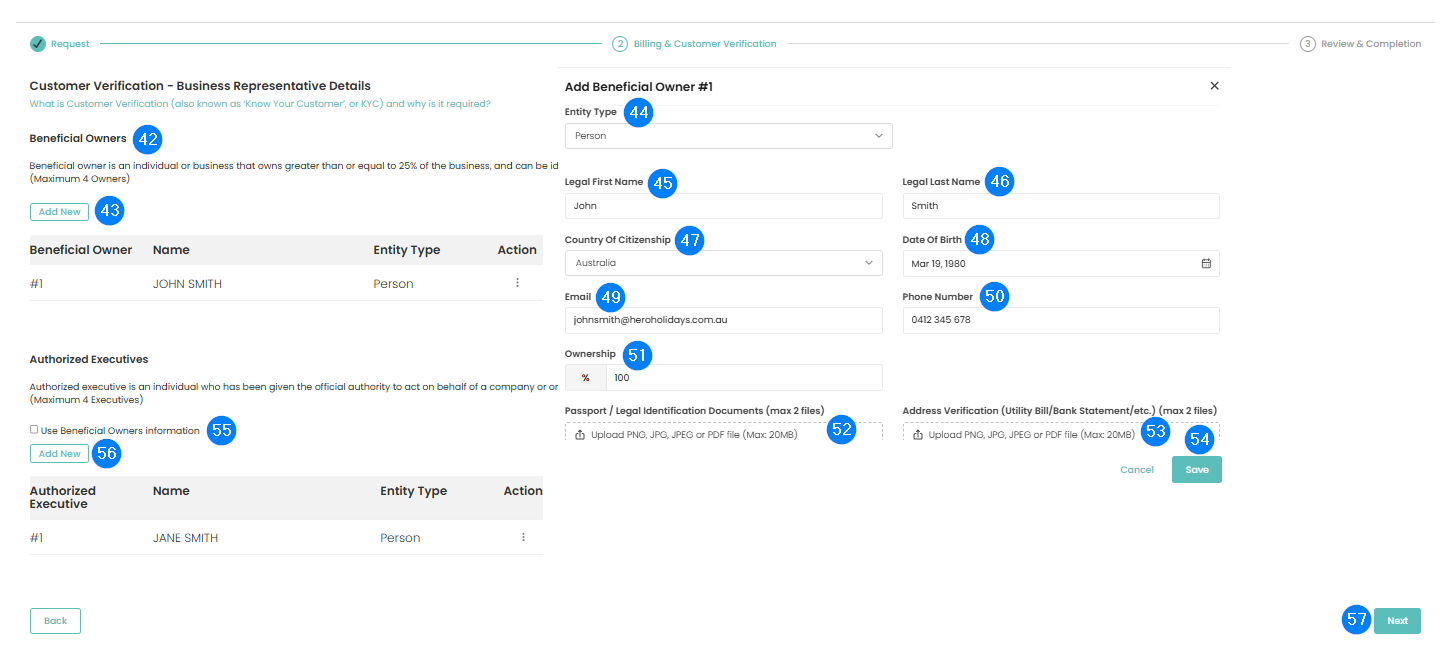Focus the Ownership percentage field
Viewport: 1446px width, 648px height.
click(x=743, y=378)
